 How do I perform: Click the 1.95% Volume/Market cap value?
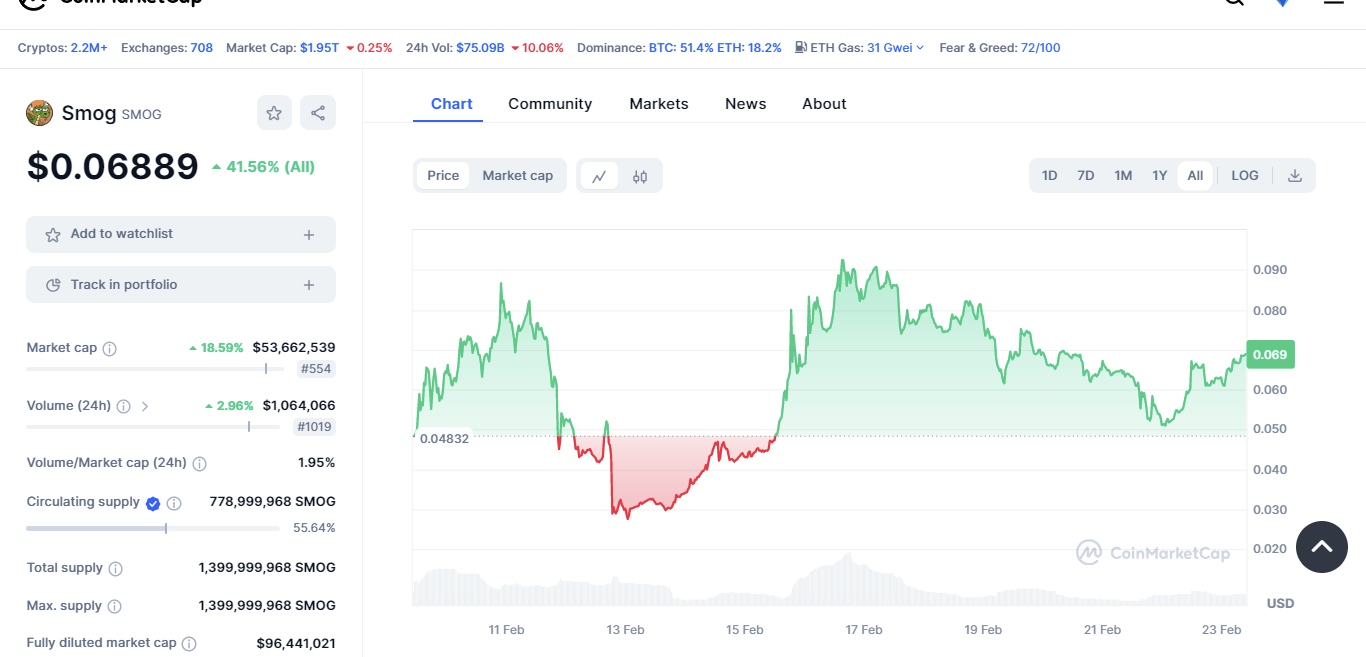click(x=317, y=463)
